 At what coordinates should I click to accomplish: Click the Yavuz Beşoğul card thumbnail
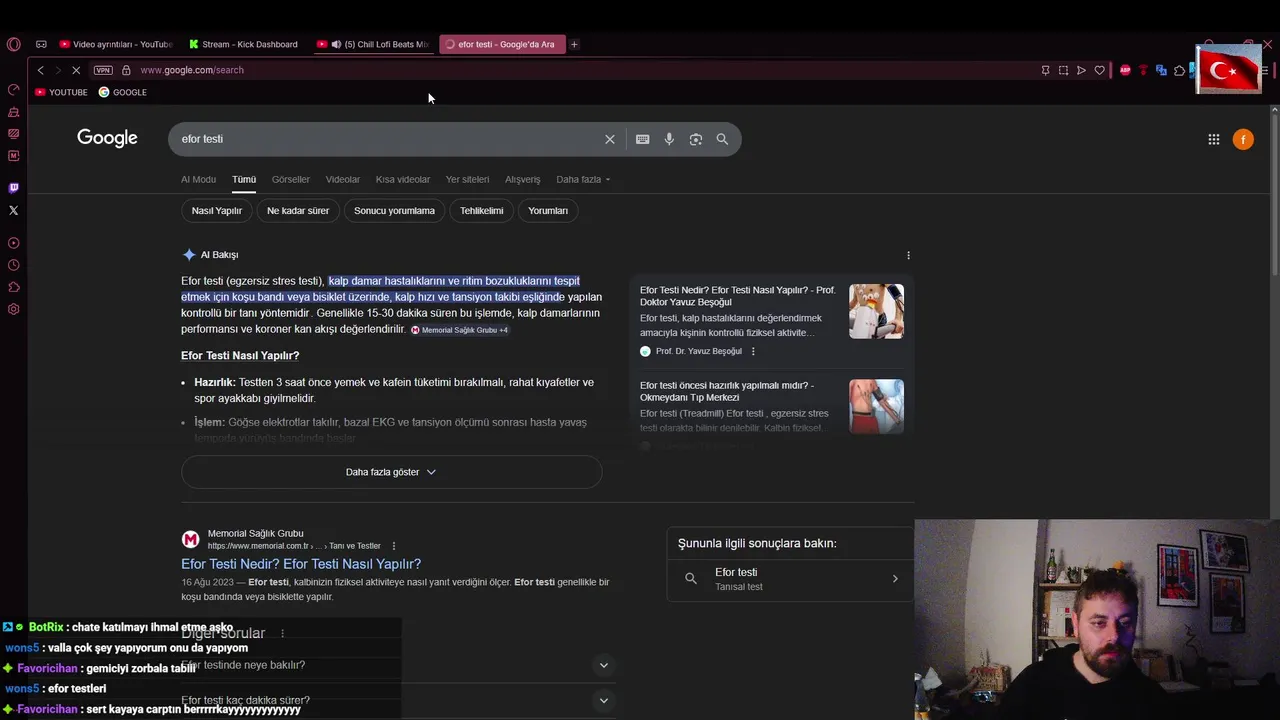pyautogui.click(x=876, y=311)
